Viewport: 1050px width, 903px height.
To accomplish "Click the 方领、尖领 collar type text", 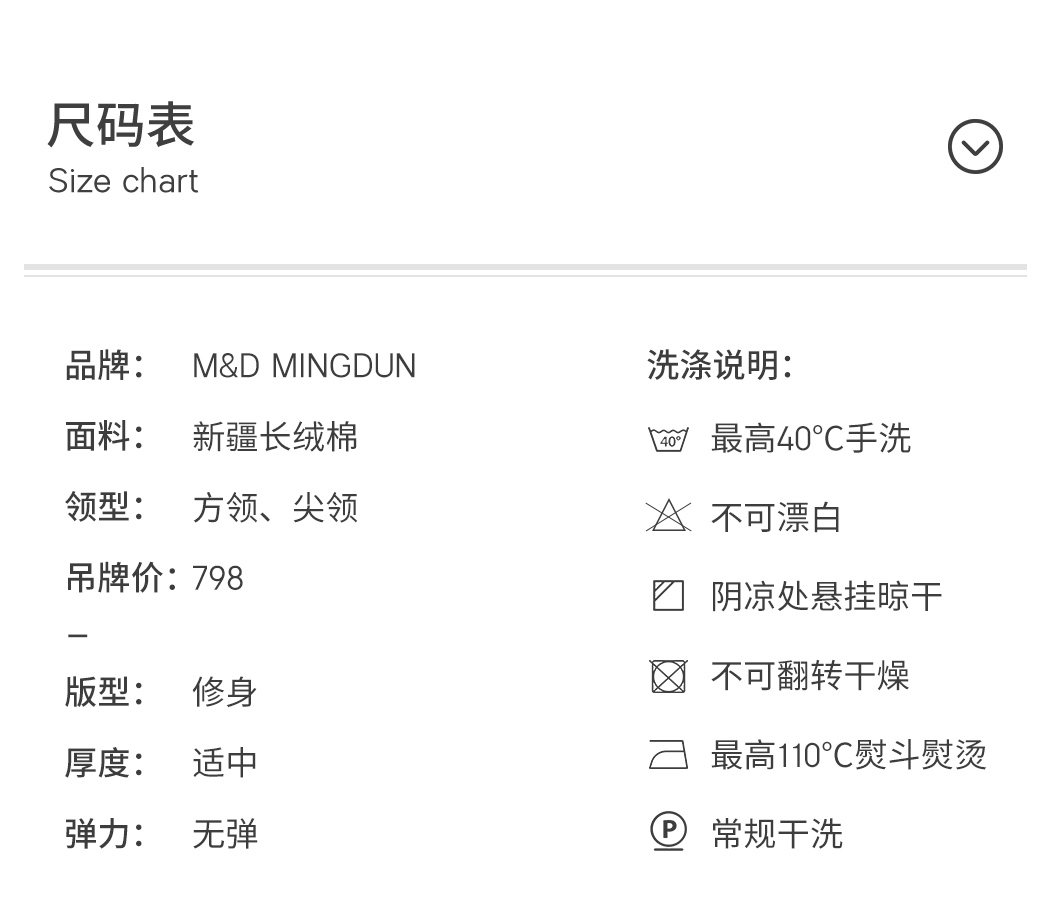I will (275, 508).
